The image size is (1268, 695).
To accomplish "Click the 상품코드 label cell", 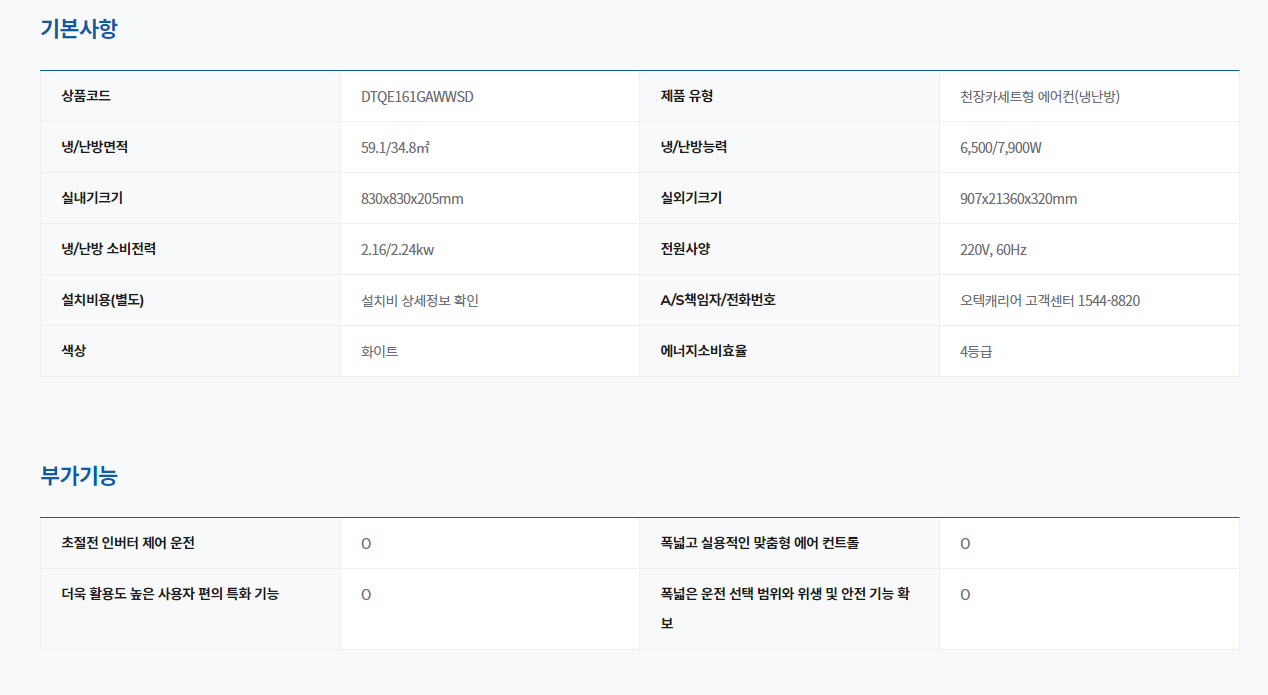I will pos(86,97).
